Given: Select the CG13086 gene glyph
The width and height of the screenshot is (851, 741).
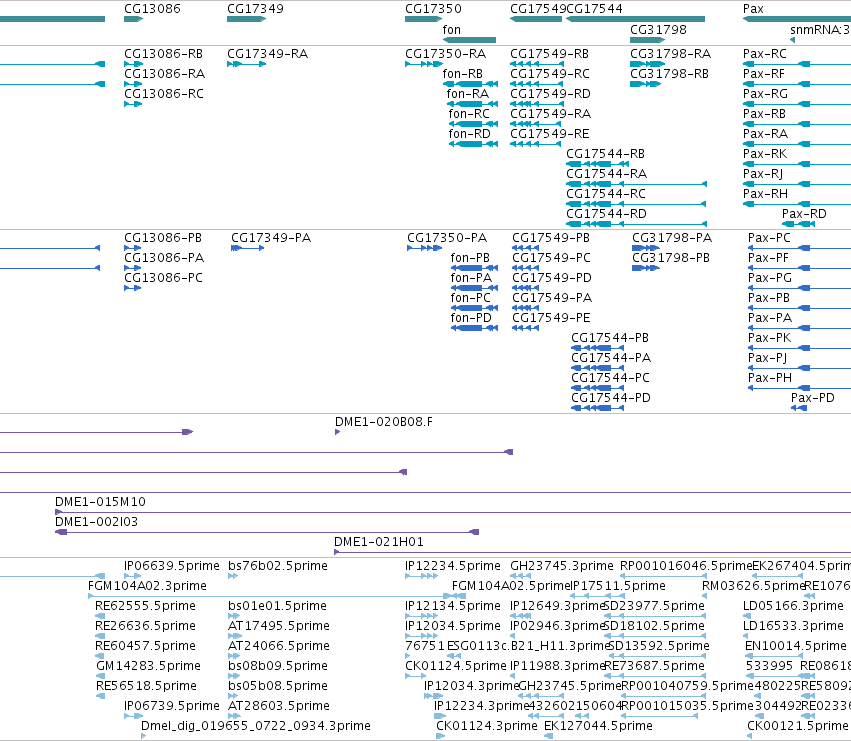Looking at the screenshot, I should click(133, 19).
